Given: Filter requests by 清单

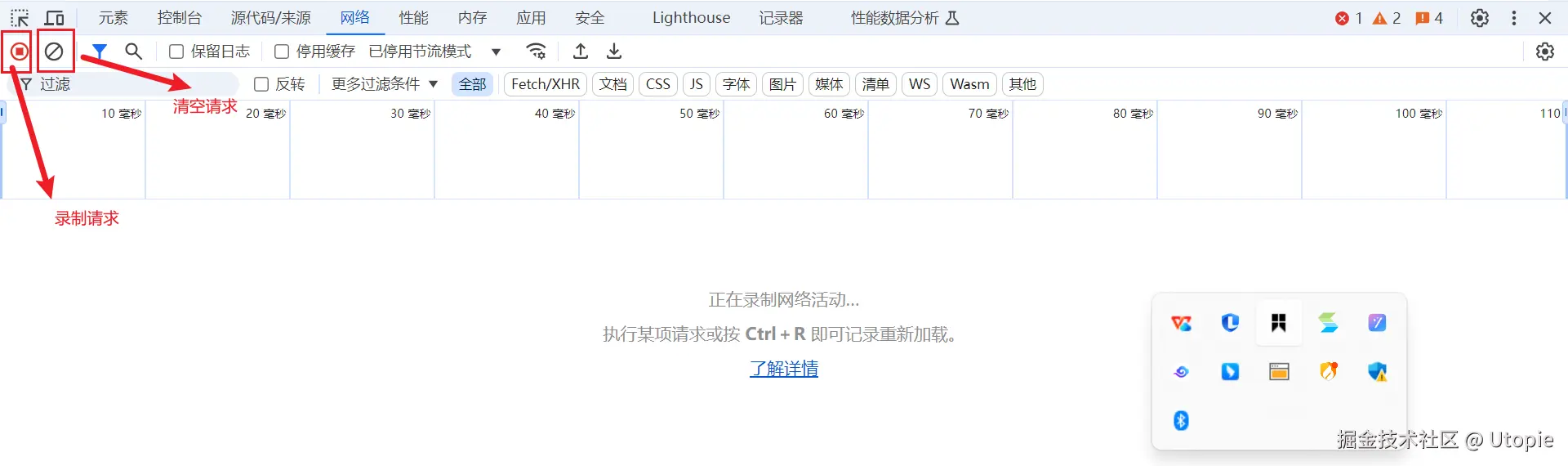Looking at the screenshot, I should point(875,84).
